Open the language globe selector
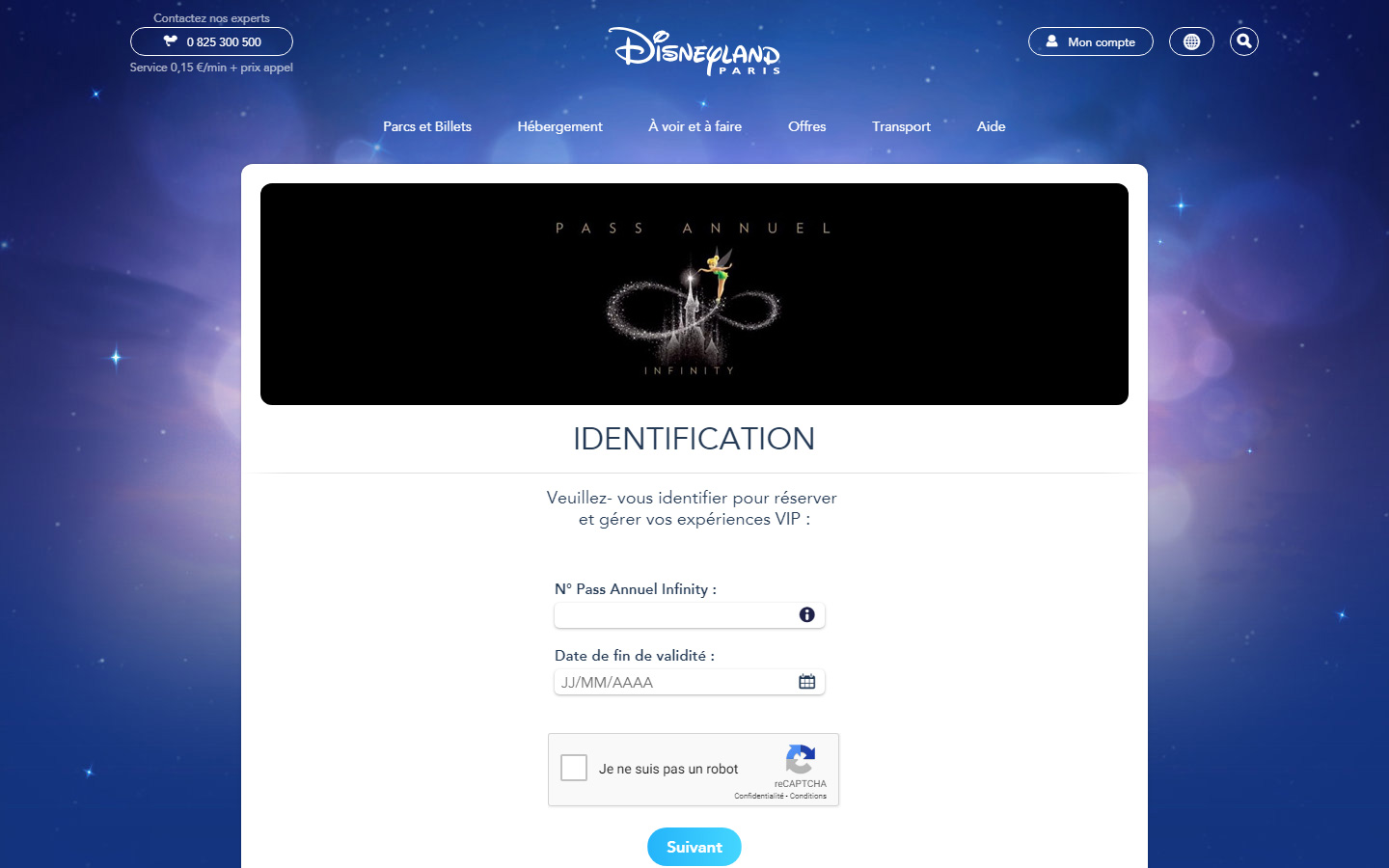The height and width of the screenshot is (868, 1389). (1191, 41)
